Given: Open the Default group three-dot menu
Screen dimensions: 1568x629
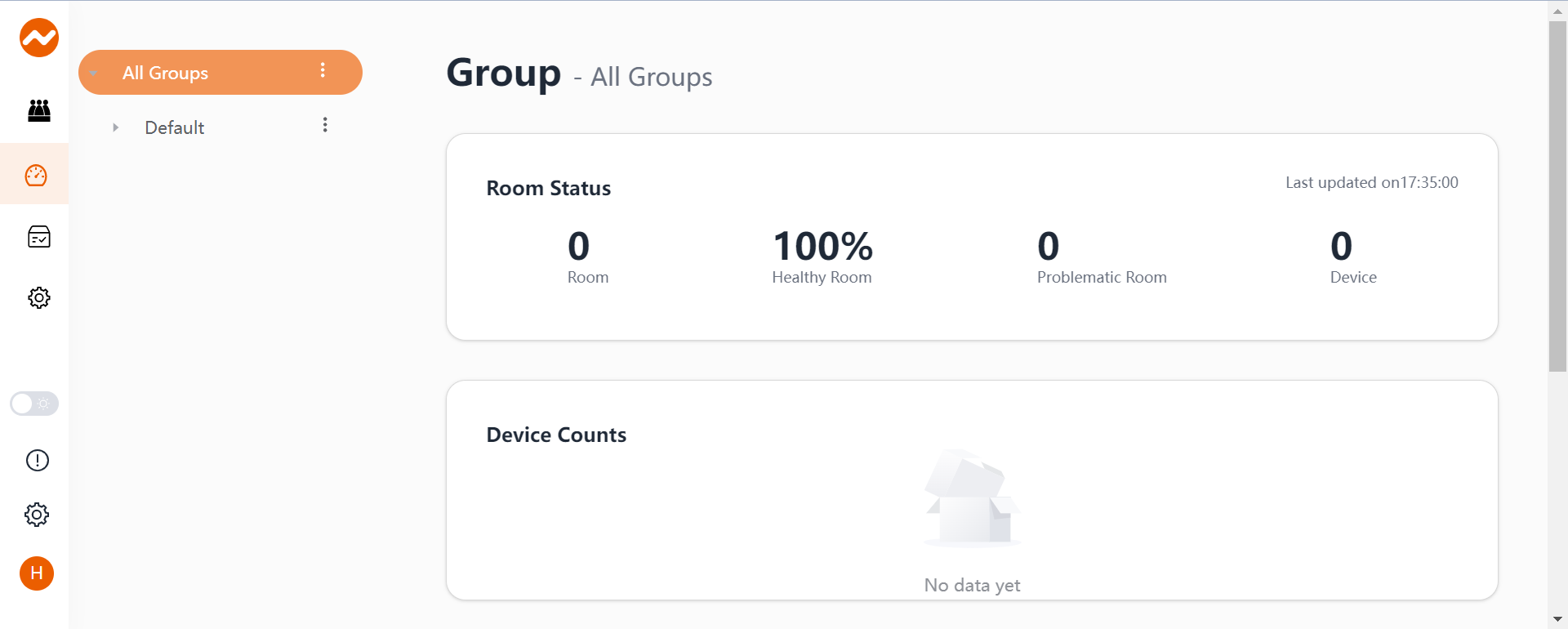Looking at the screenshot, I should pyautogui.click(x=325, y=125).
